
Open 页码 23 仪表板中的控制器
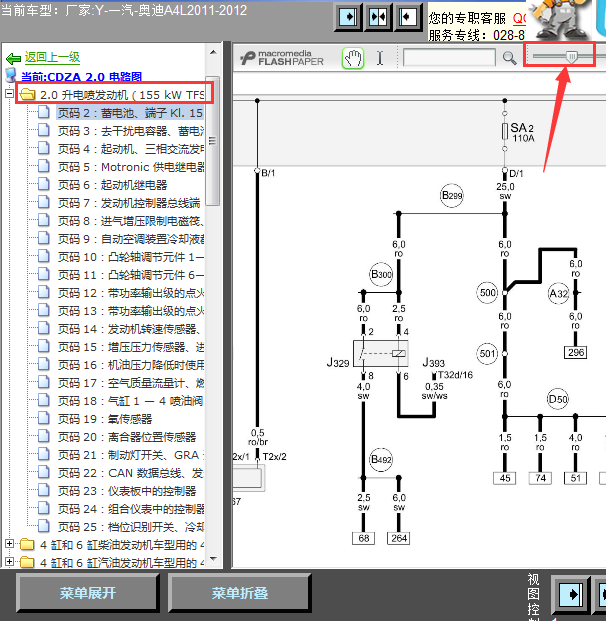click(127, 491)
